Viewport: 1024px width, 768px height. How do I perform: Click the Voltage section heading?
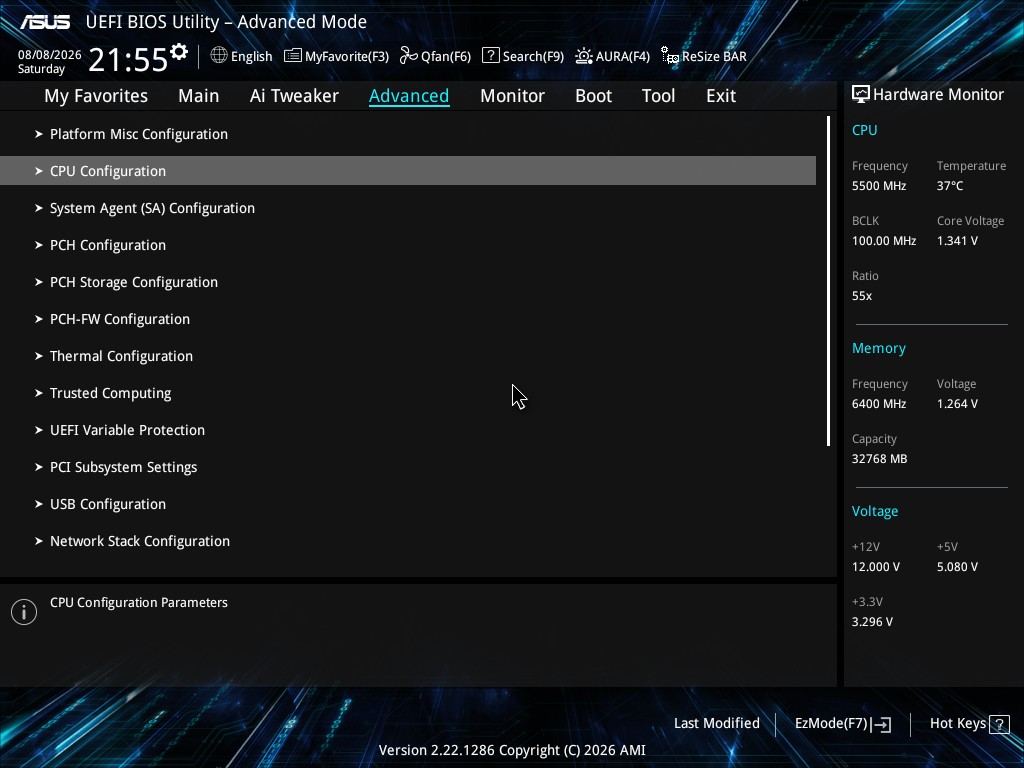coord(874,511)
